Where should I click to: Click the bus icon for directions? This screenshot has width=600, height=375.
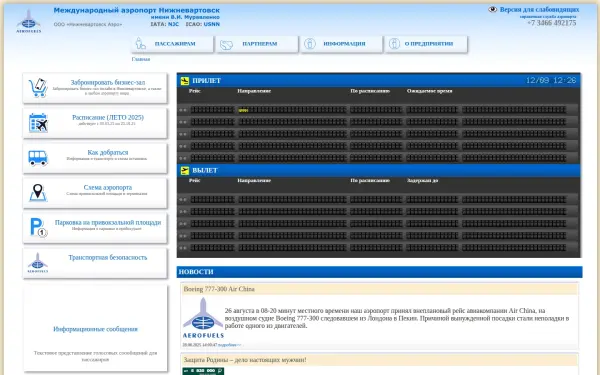tap(38, 158)
